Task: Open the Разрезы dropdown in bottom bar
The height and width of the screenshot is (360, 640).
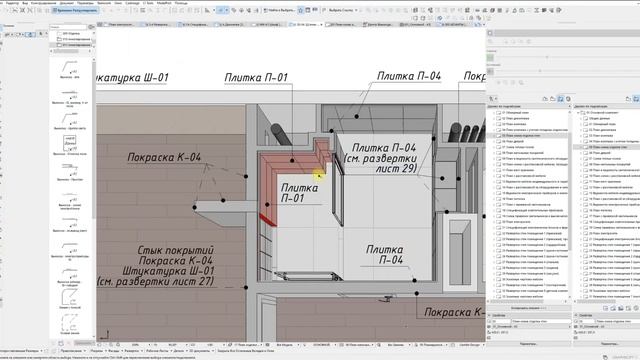Action: click(x=98, y=351)
